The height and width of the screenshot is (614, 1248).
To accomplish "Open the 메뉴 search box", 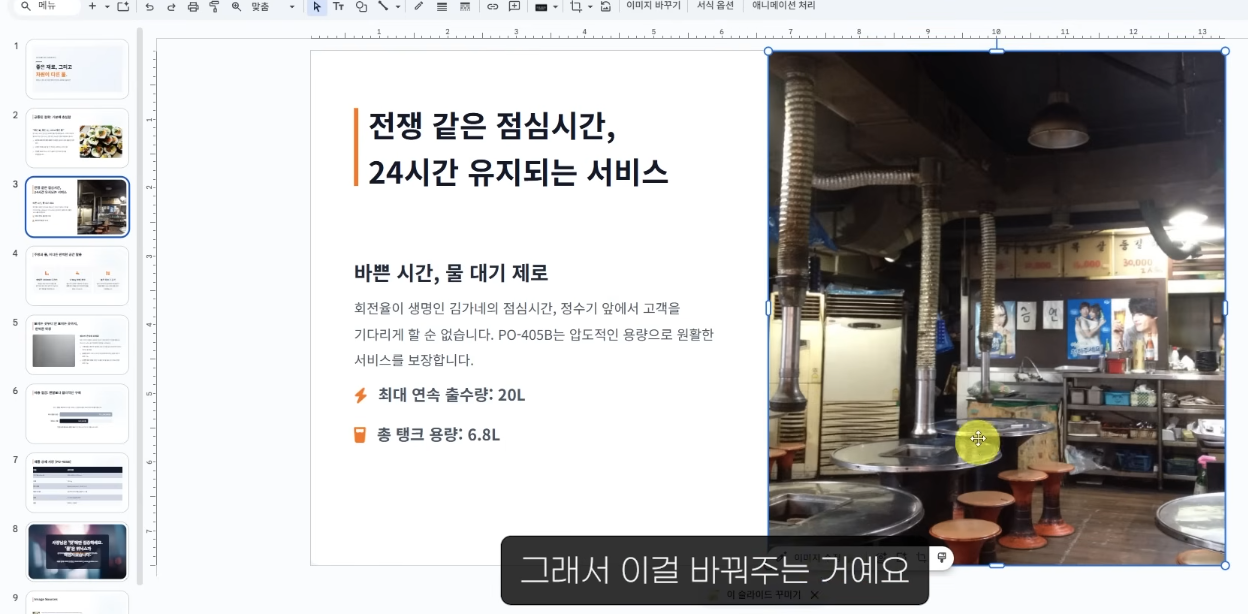I will 47,6.
